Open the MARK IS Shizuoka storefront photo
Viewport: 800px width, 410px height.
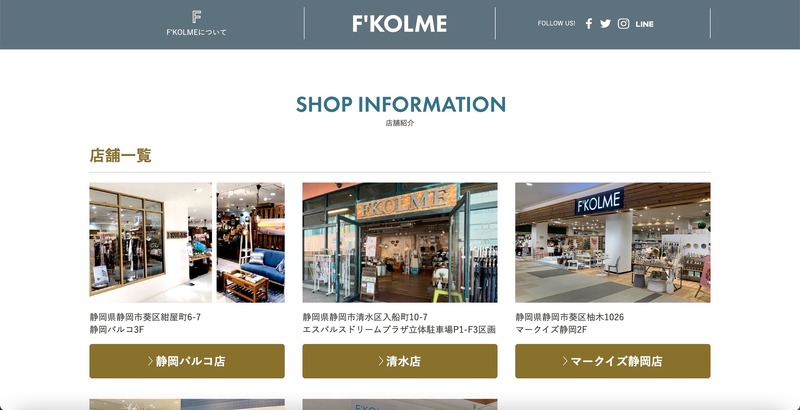[613, 243]
